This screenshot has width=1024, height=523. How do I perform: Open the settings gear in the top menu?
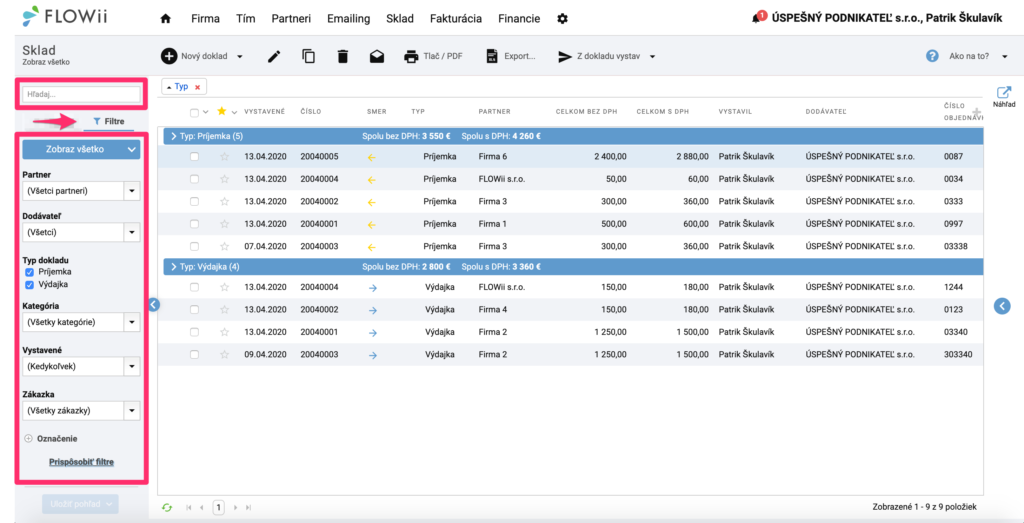[x=562, y=19]
